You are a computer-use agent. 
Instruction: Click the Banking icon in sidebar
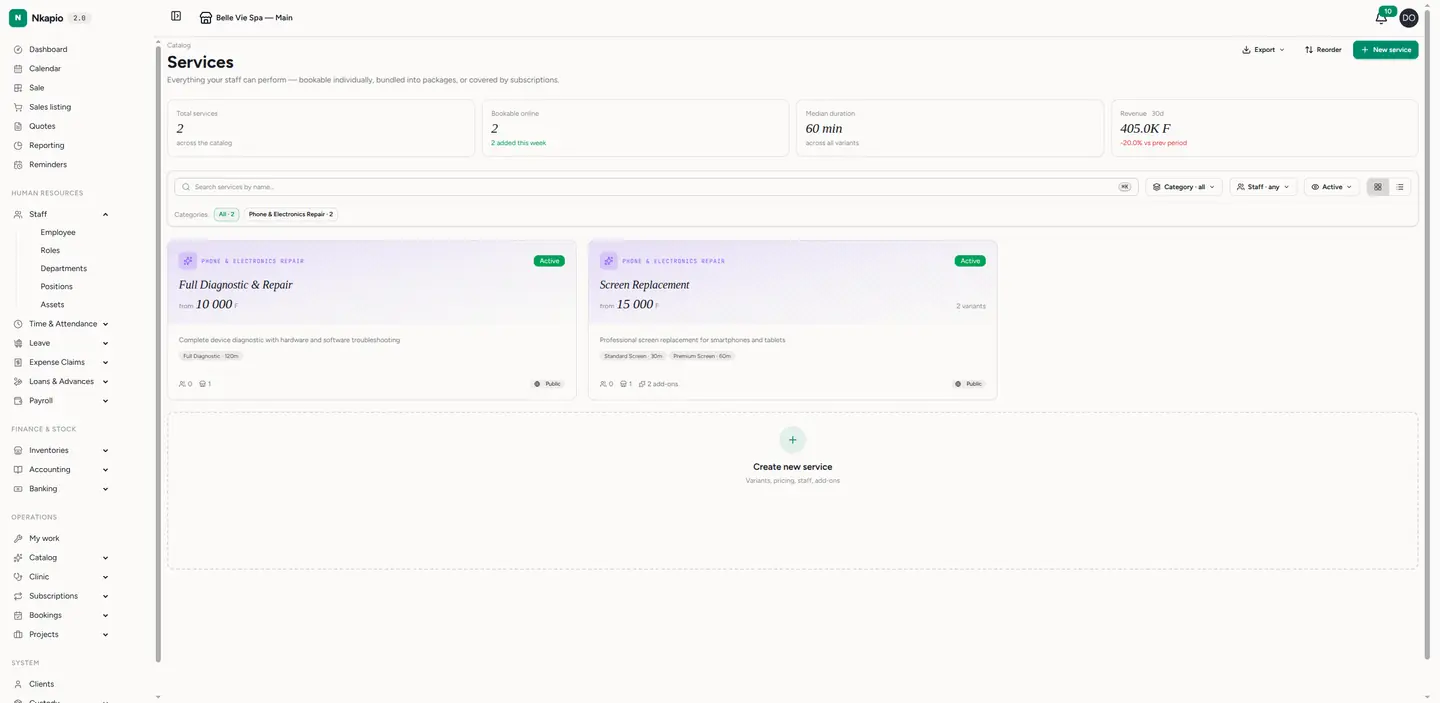(18, 489)
